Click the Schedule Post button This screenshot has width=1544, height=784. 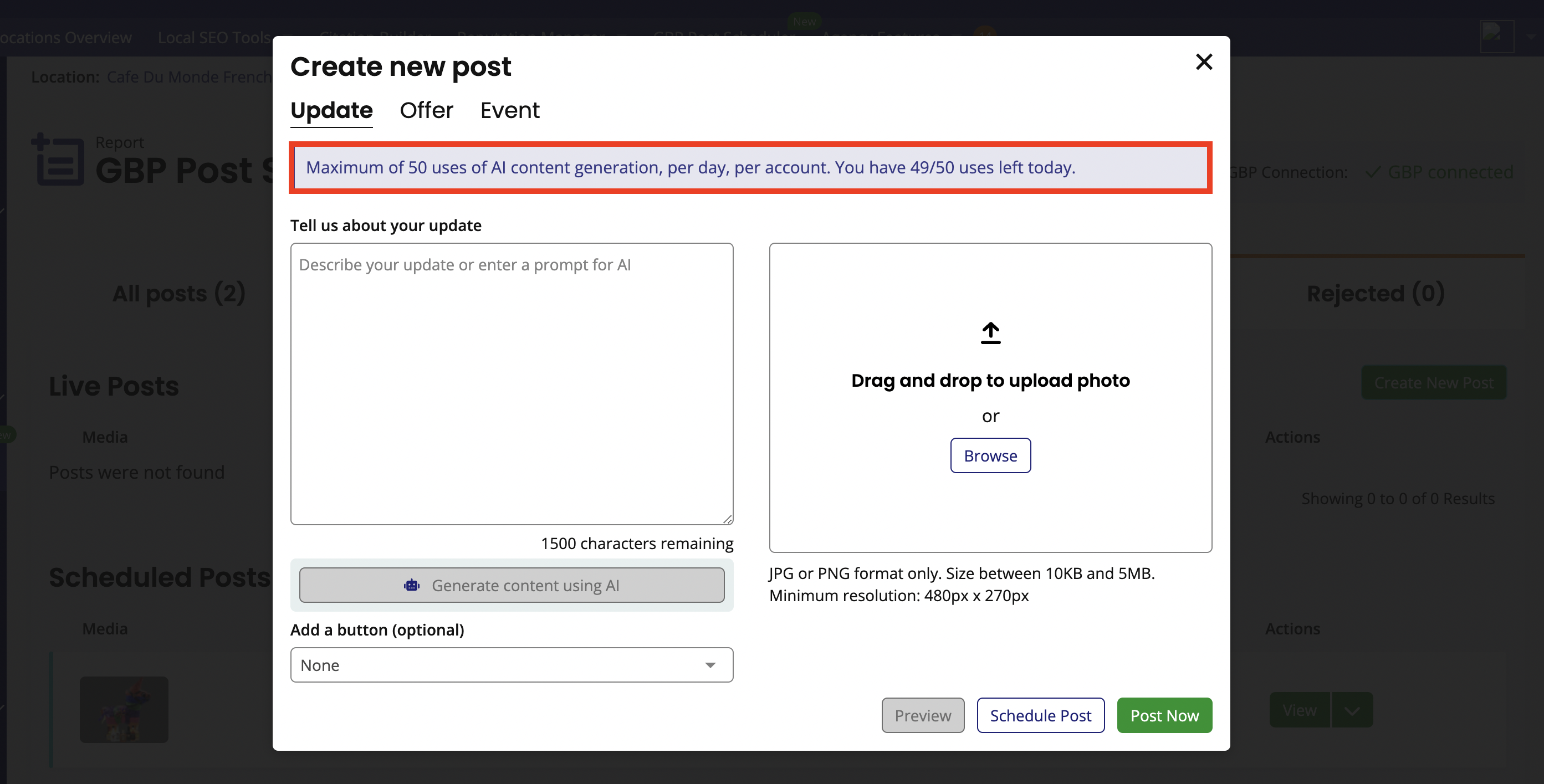tap(1041, 715)
